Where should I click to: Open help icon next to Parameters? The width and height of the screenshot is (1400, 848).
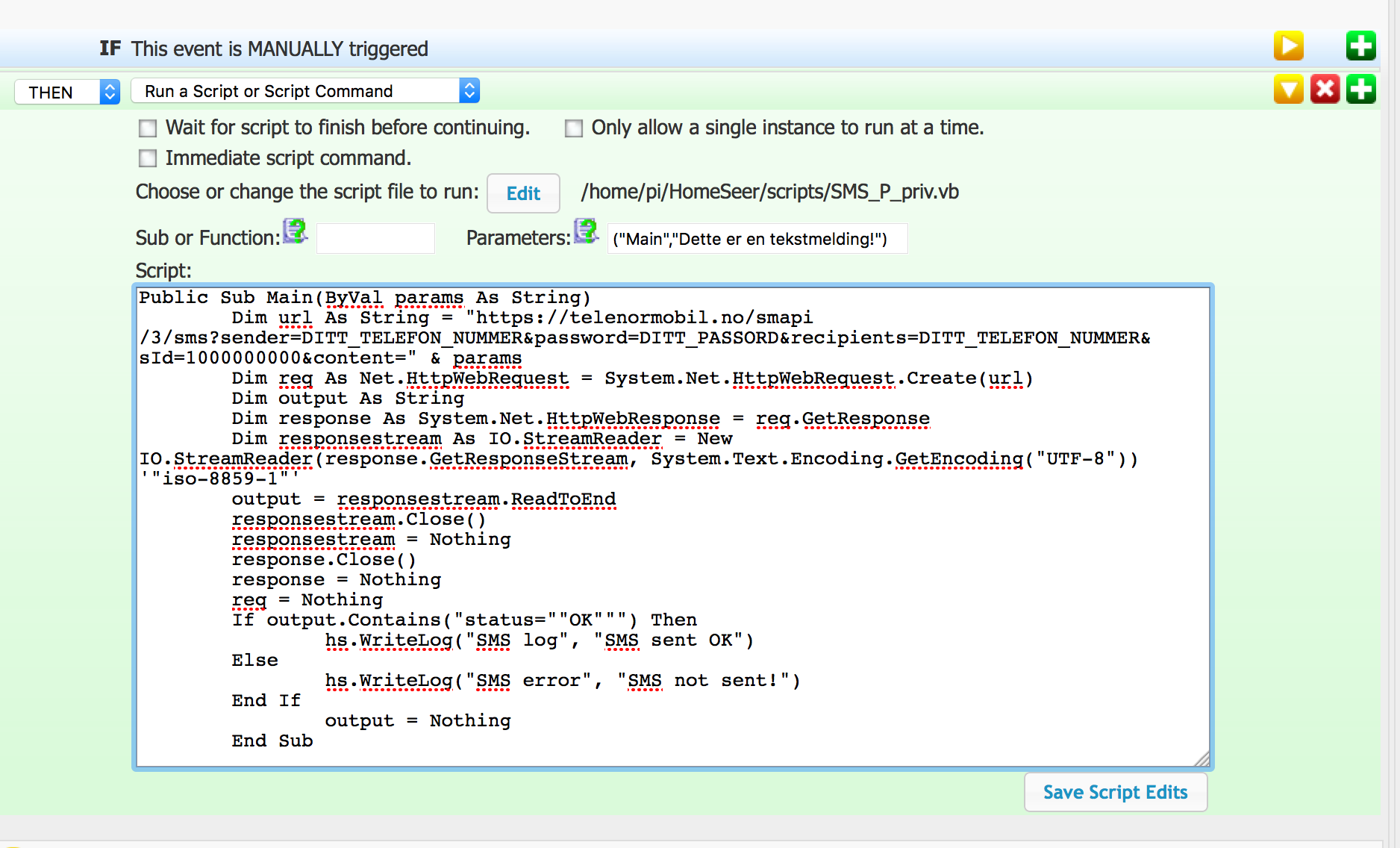(x=586, y=231)
